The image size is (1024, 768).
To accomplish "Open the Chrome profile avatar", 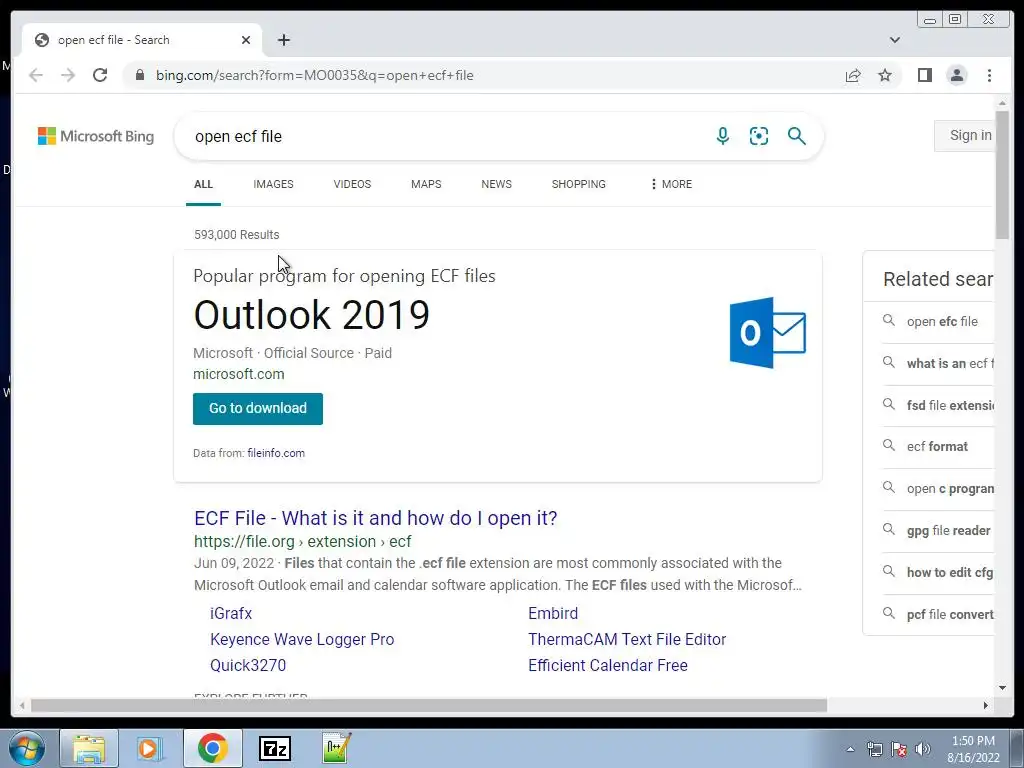I will coord(957,75).
